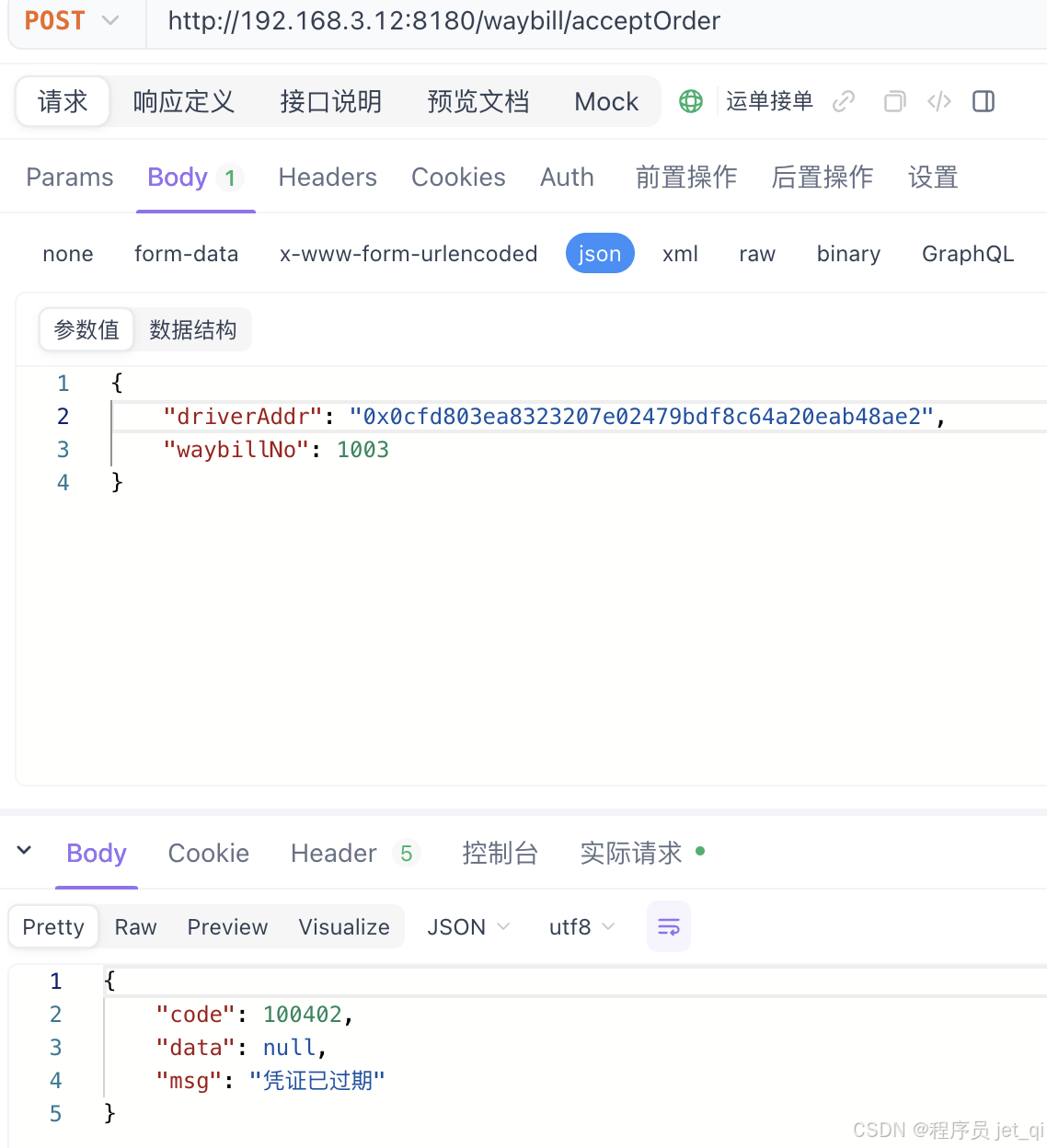The height and width of the screenshot is (1148, 1047).
Task: Click the generate code icon
Action: coord(939,101)
